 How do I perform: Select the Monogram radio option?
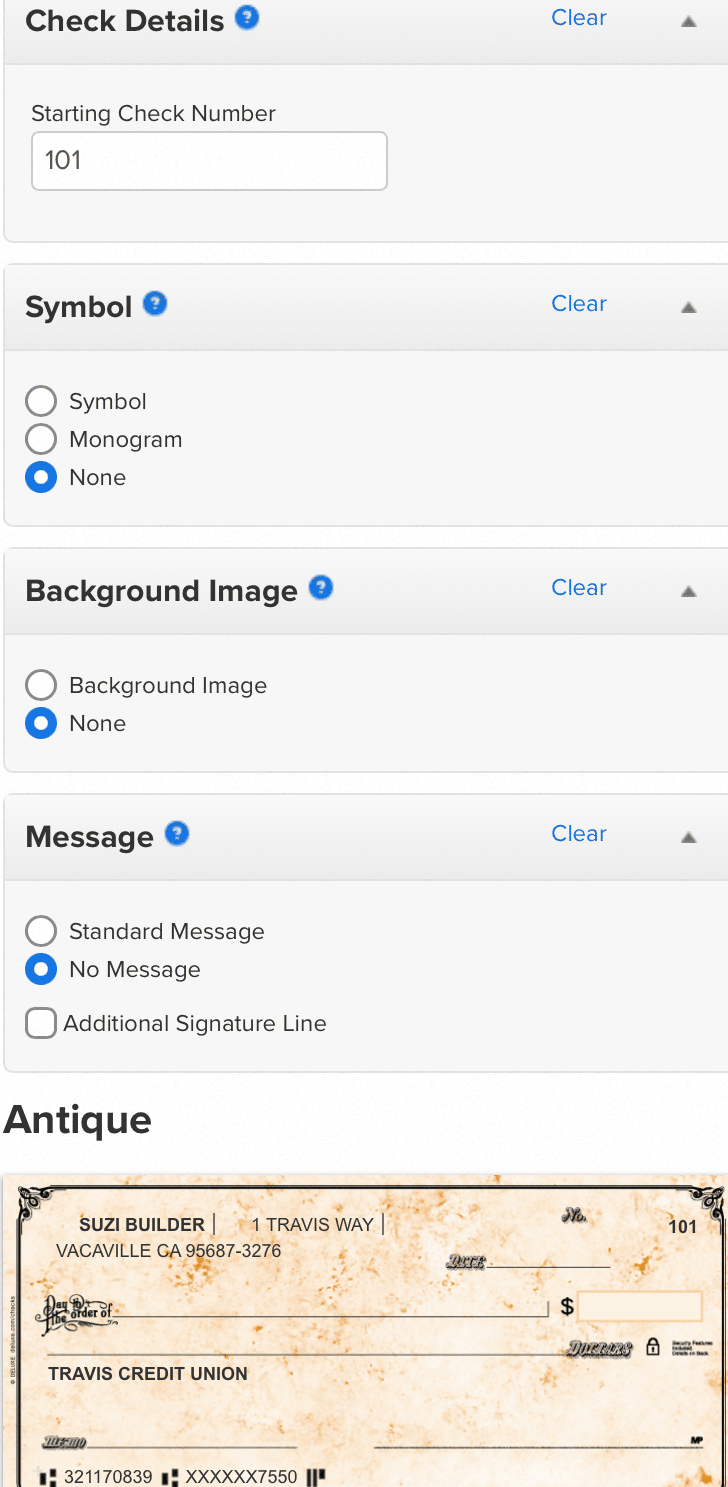[x=41, y=440]
